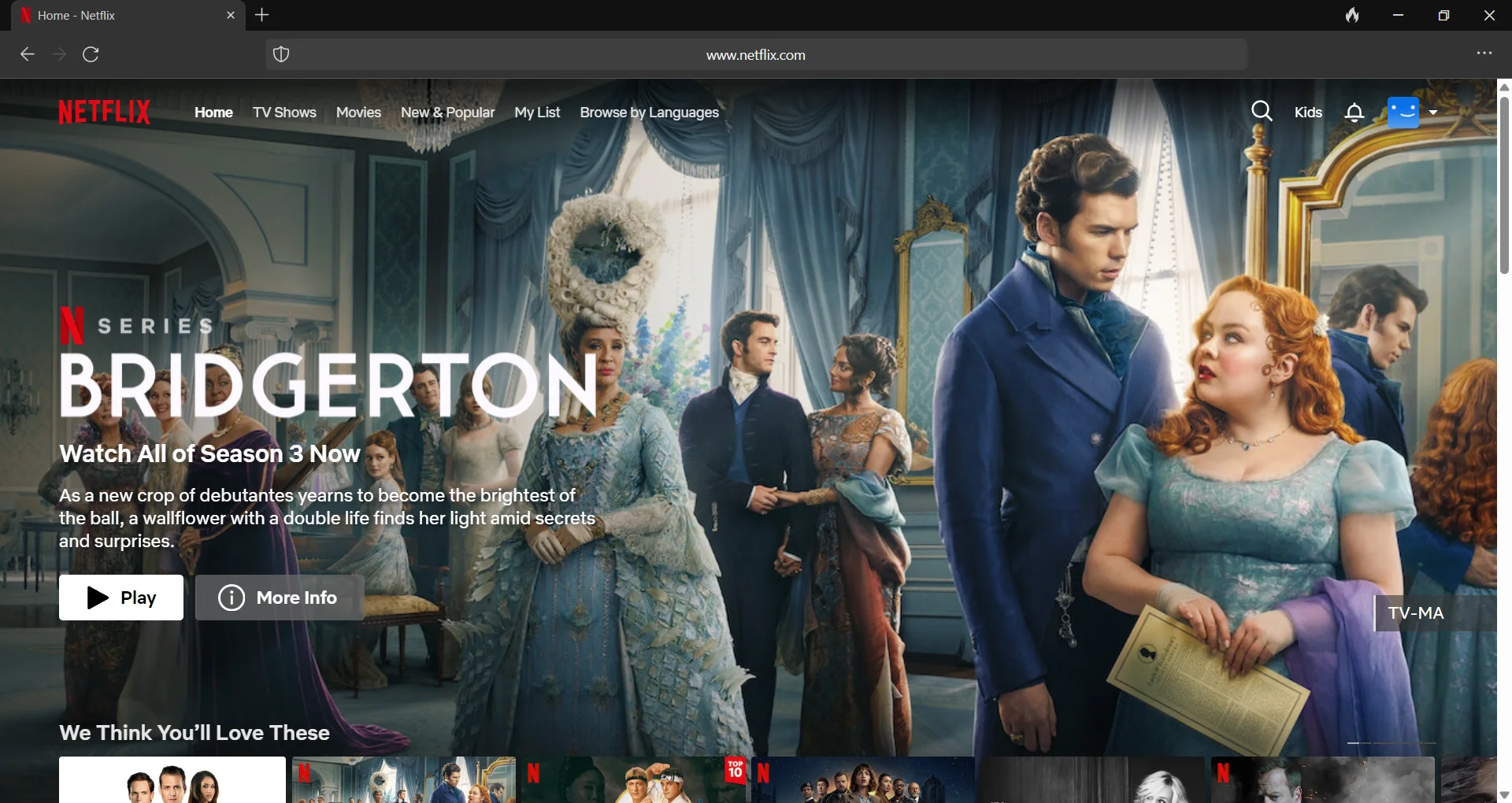Click the blue profile avatar
Image resolution: width=1512 pixels, height=803 pixels.
1403,112
